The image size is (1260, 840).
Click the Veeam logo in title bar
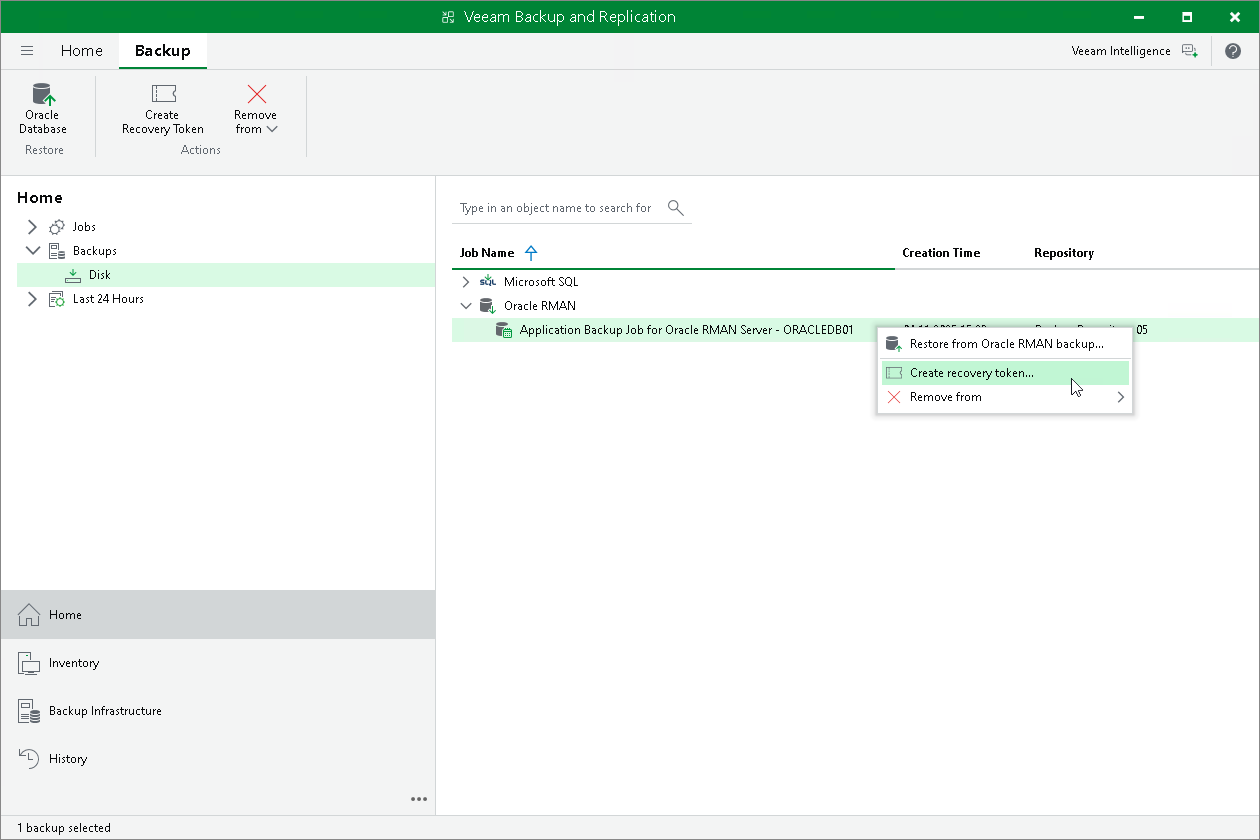449,17
